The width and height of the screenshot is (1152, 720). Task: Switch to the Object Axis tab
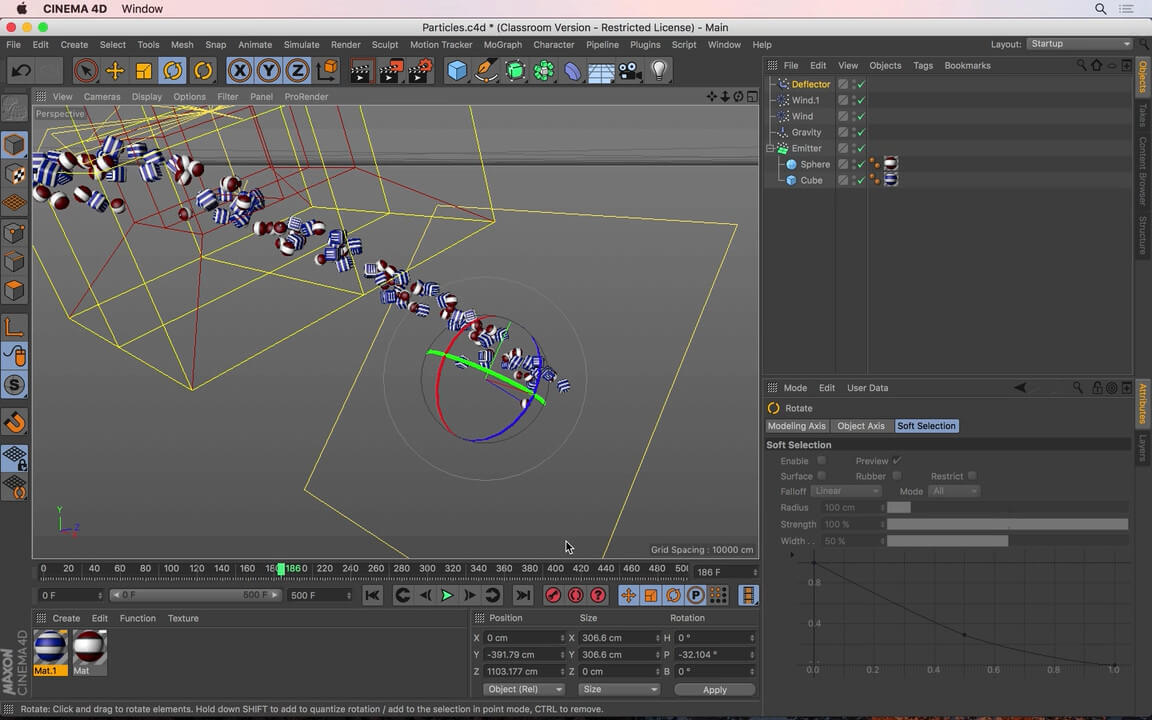[x=860, y=425]
